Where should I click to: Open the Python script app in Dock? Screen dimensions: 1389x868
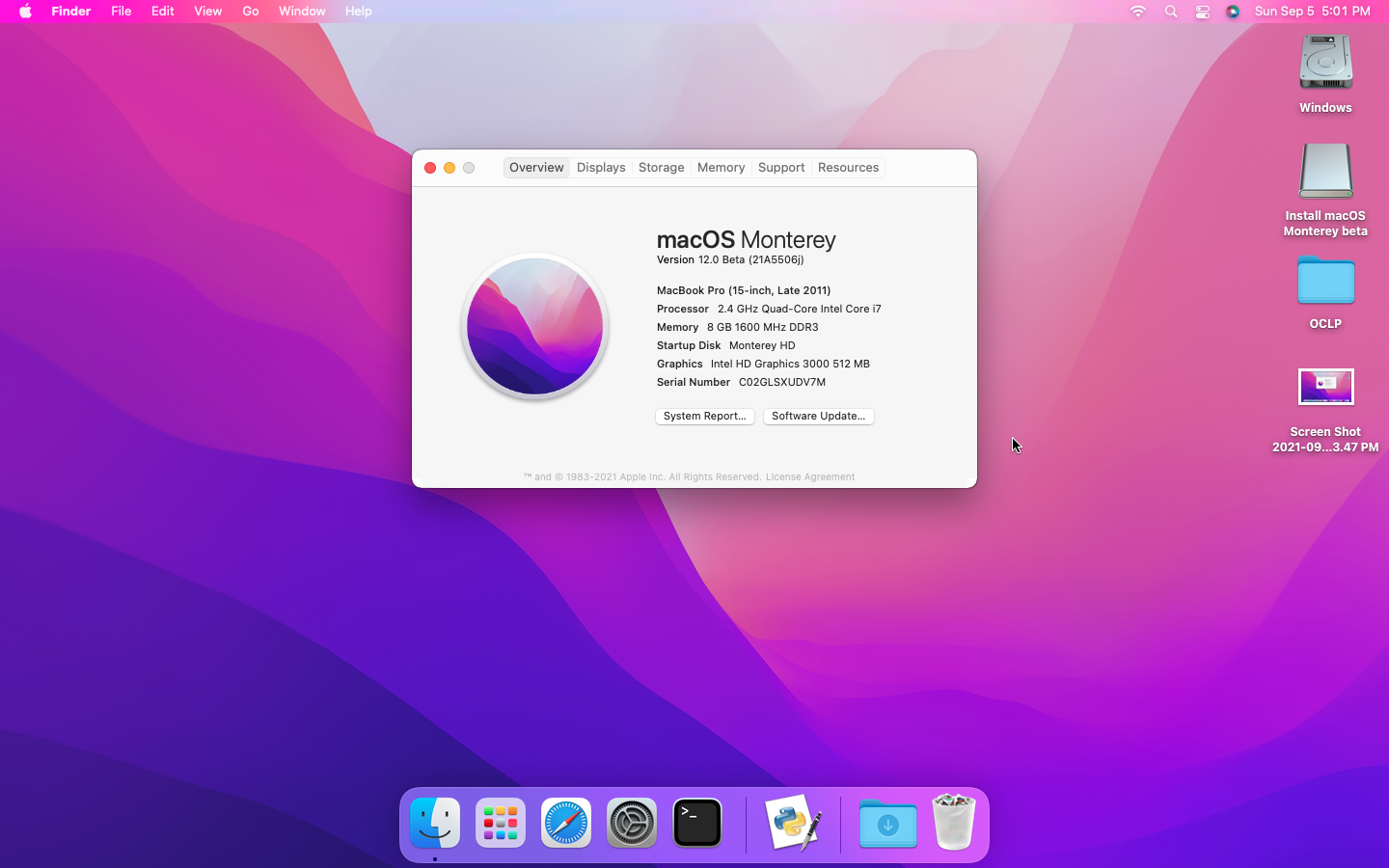pyautogui.click(x=793, y=824)
